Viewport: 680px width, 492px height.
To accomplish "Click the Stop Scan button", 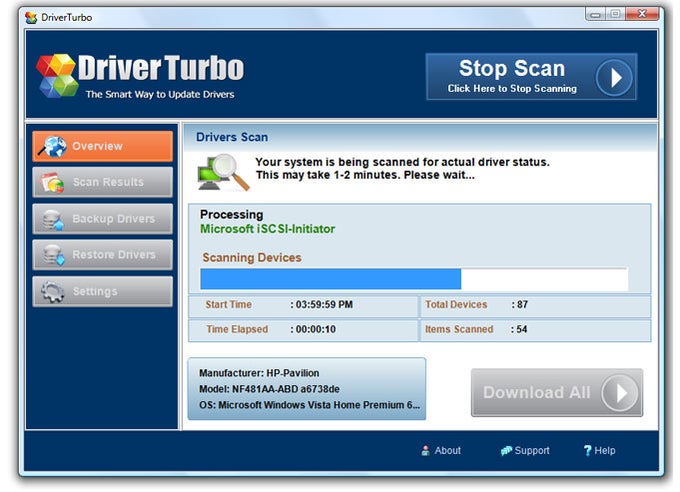I will 531,77.
